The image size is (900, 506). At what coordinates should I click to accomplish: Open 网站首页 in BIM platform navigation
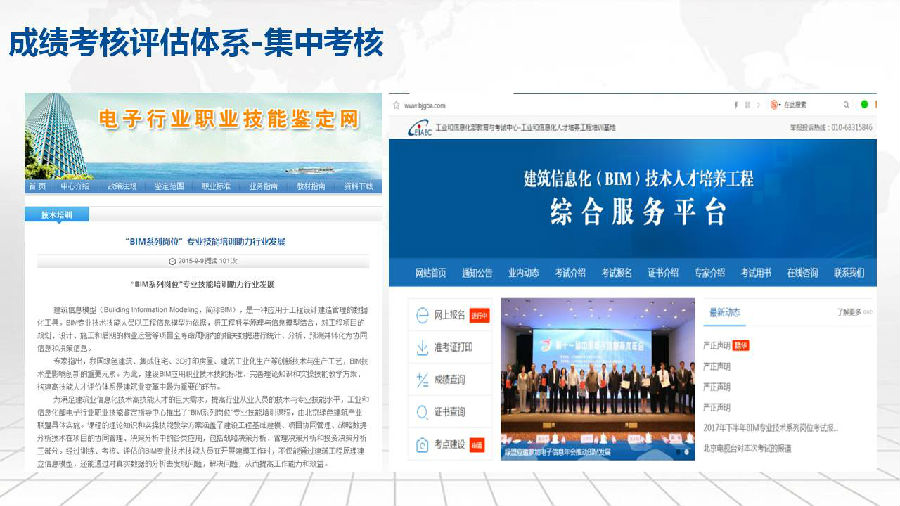point(430,273)
